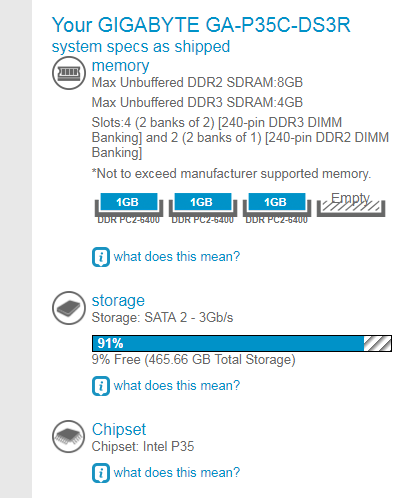Image resolution: width=408 pixels, height=498 pixels.
Task: Click the memory section heading
Action: [120, 66]
